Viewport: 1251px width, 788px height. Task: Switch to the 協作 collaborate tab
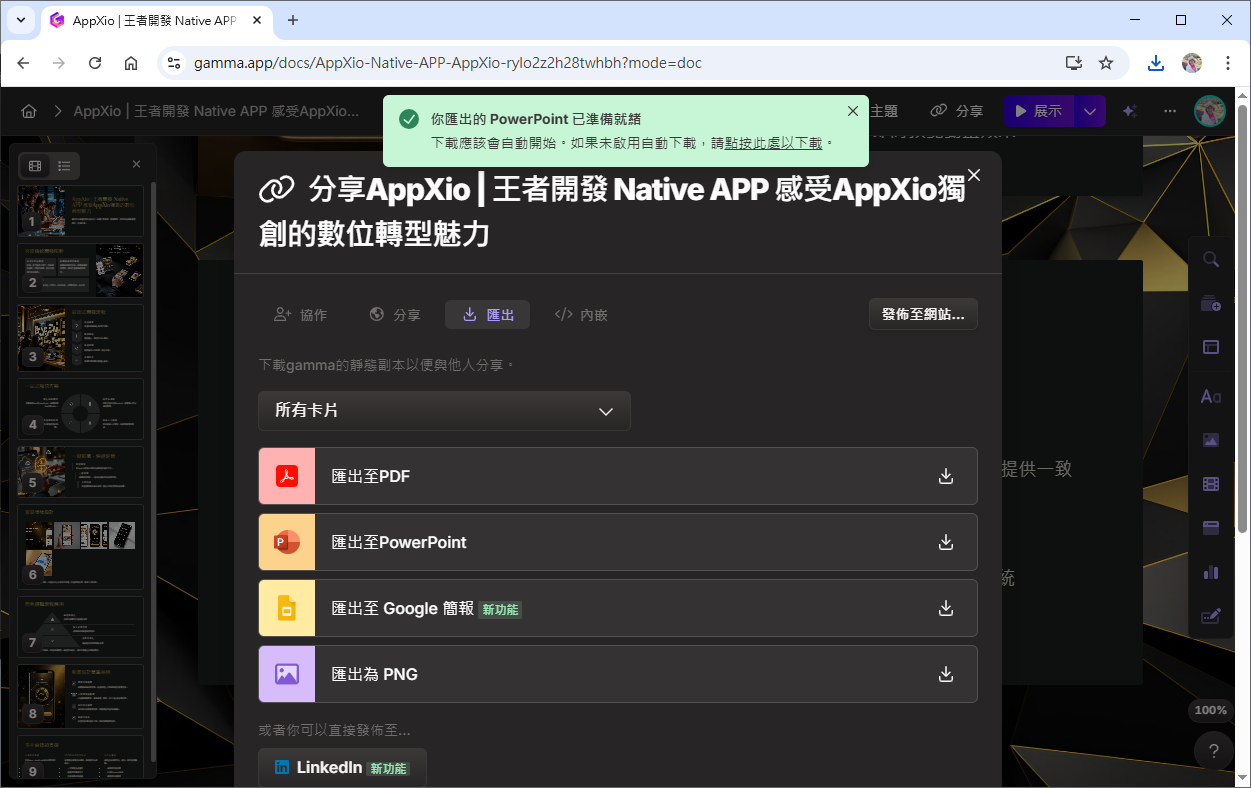pyautogui.click(x=301, y=314)
